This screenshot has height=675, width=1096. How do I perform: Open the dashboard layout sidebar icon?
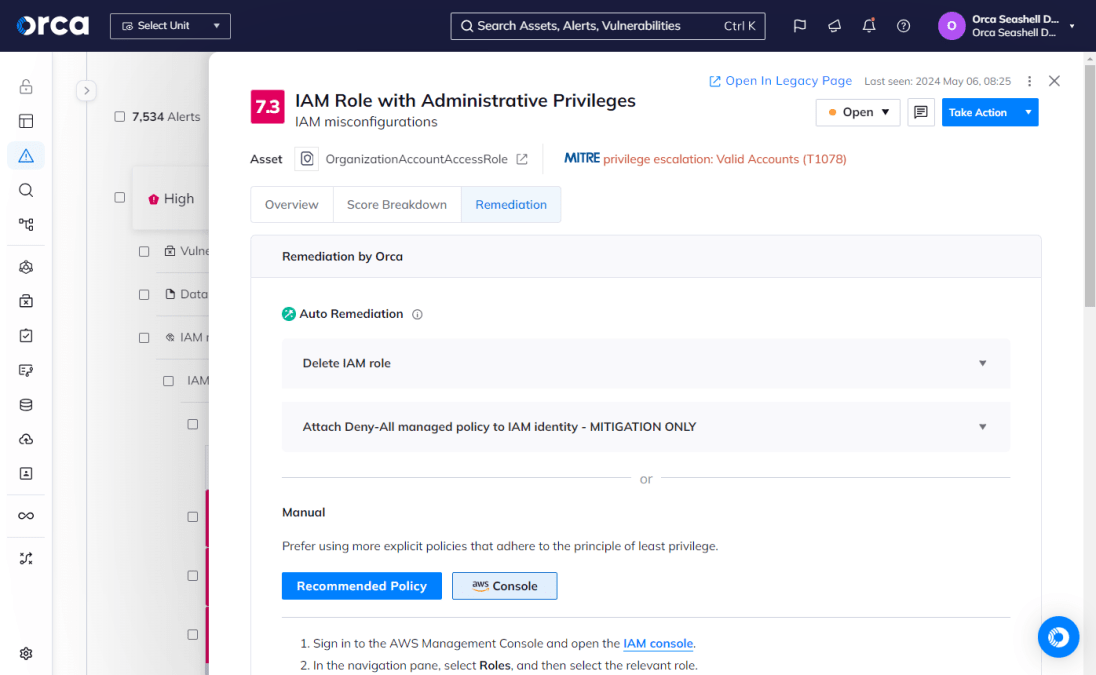click(26, 121)
